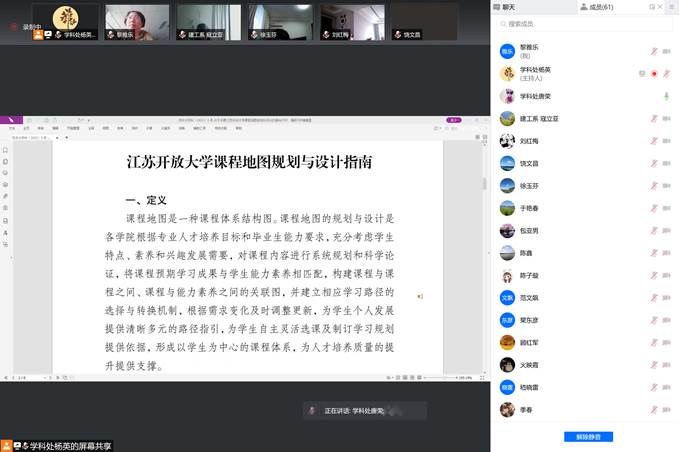Open the 黎雅乐 video tile at top
Screen dimensions: 679x452
(x=137, y=22)
